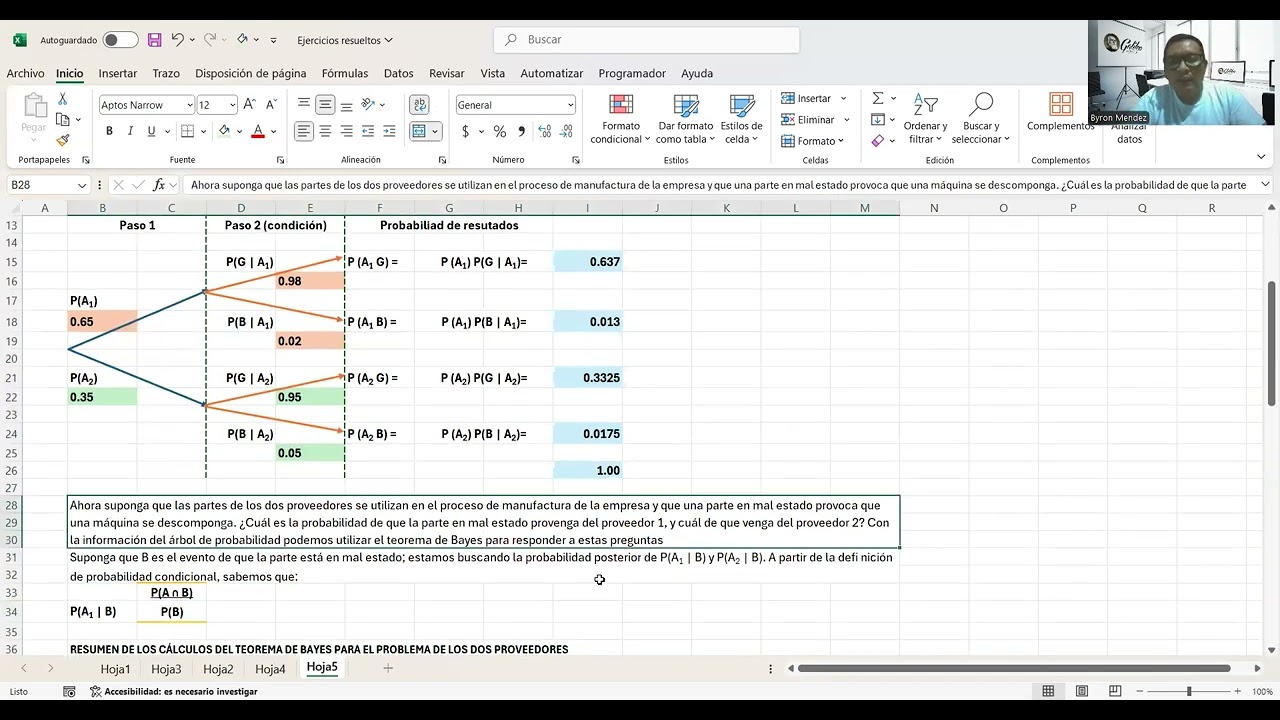Apply the red font color swatch
This screenshot has height=720, width=1280.
coord(257,131)
